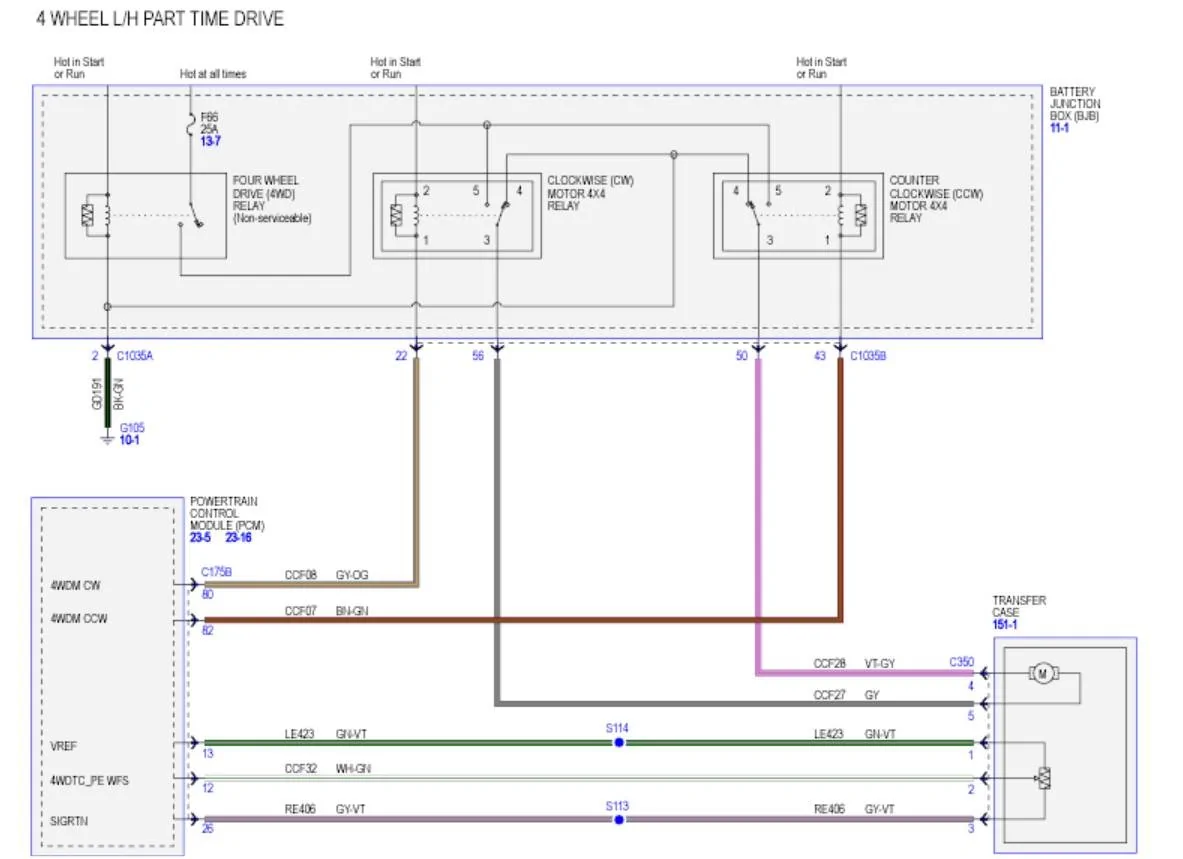
Task: Open the 10-1 ground reference link
Action: (x=129, y=440)
